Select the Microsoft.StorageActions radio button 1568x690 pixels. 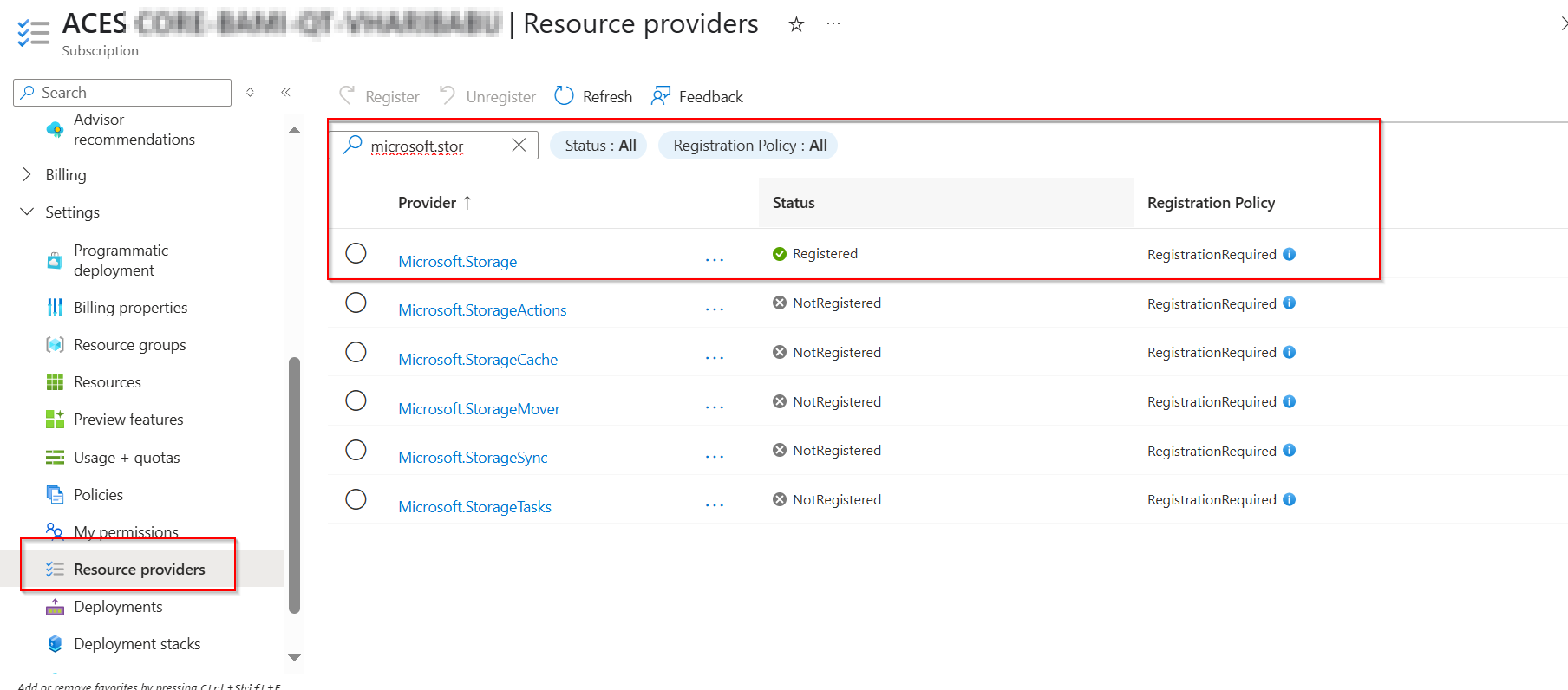coord(356,303)
